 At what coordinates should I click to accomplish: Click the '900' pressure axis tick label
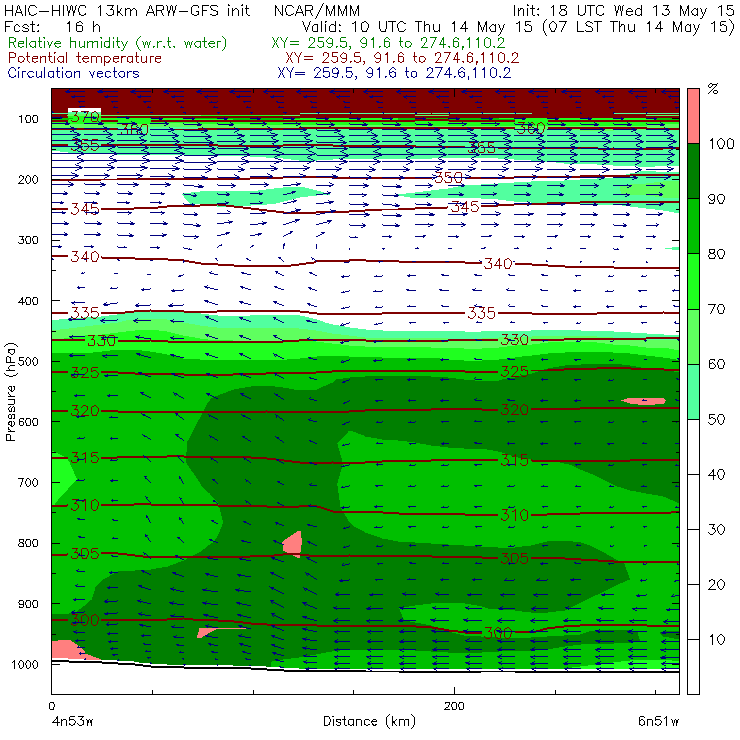point(28,604)
